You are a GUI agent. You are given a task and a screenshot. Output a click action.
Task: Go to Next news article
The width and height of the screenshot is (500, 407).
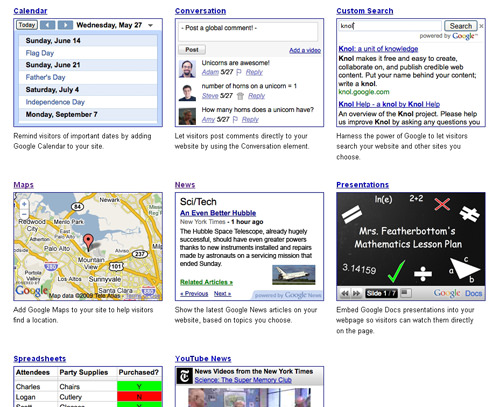222,294
